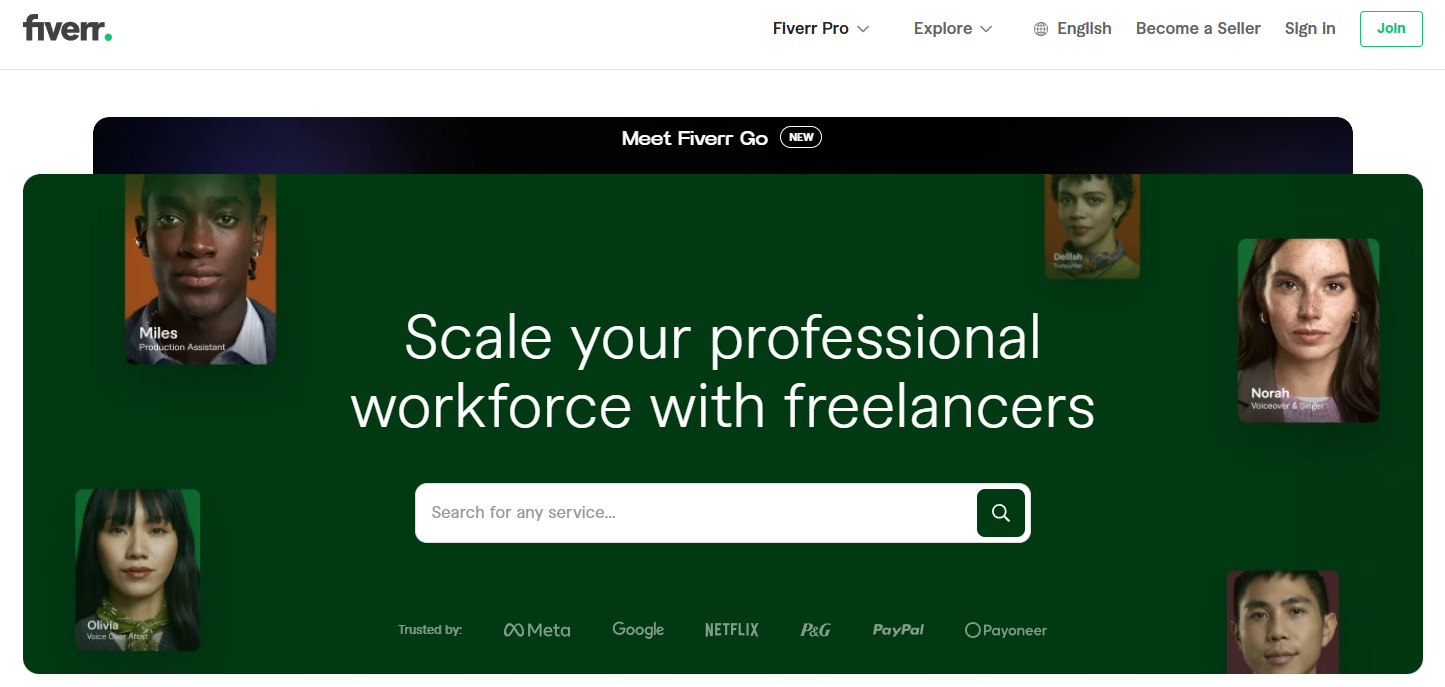Image resolution: width=1445 pixels, height=687 pixels.
Task: Click the Sign in link
Action: (1310, 29)
